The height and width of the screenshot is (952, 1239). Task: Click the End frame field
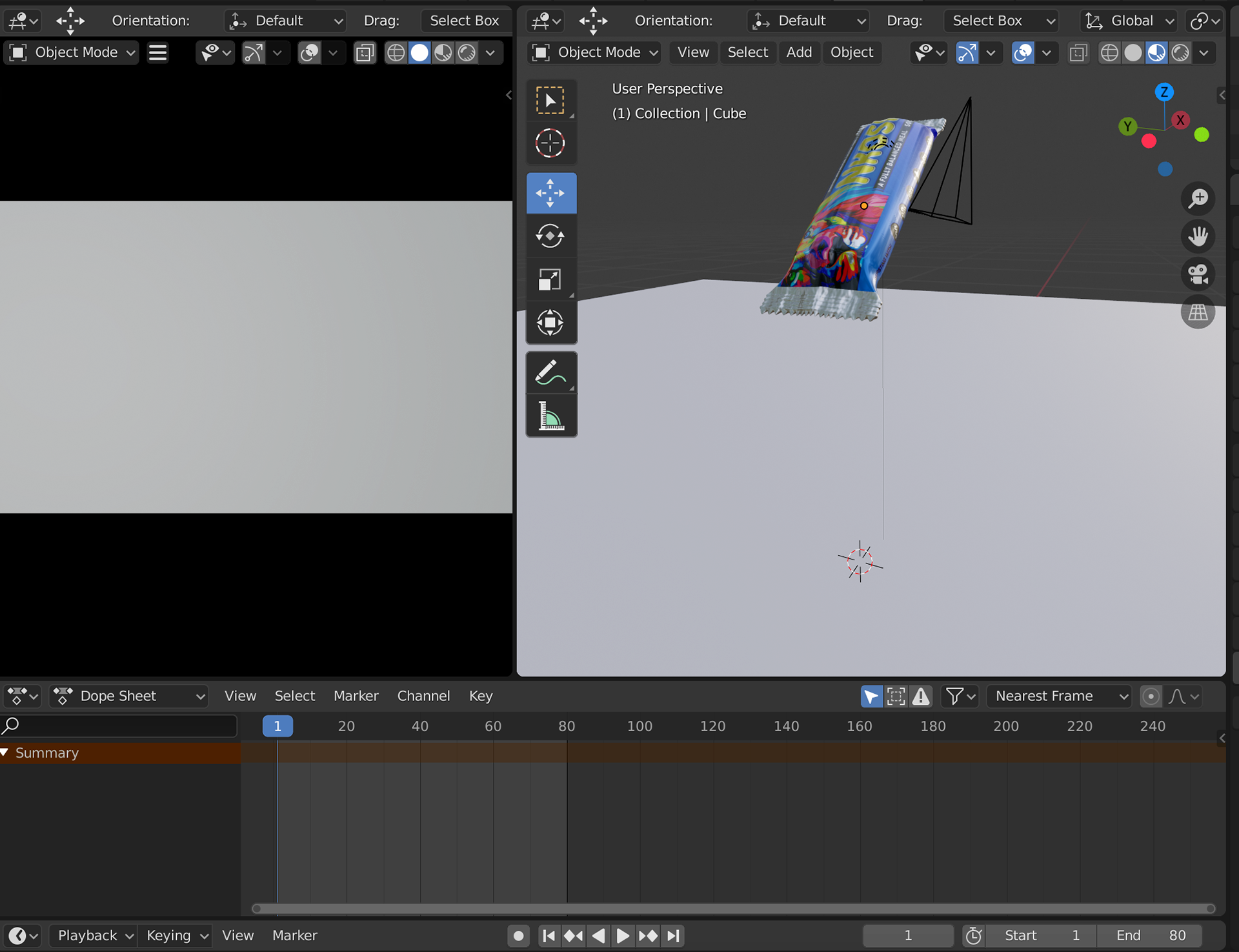tap(1151, 935)
